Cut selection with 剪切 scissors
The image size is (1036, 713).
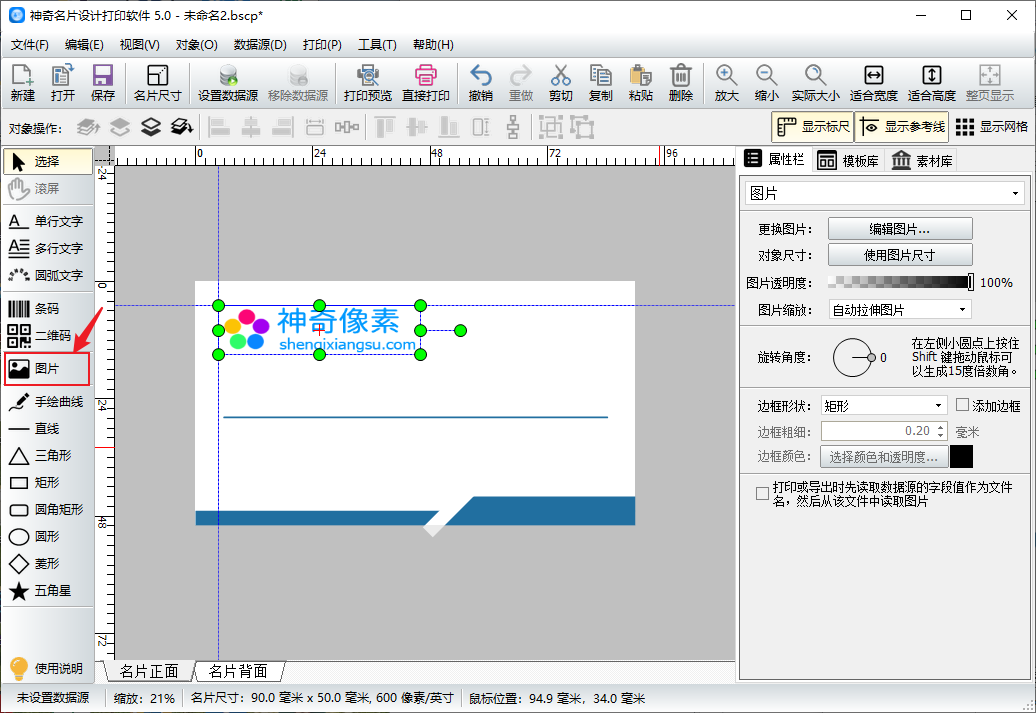(x=560, y=83)
